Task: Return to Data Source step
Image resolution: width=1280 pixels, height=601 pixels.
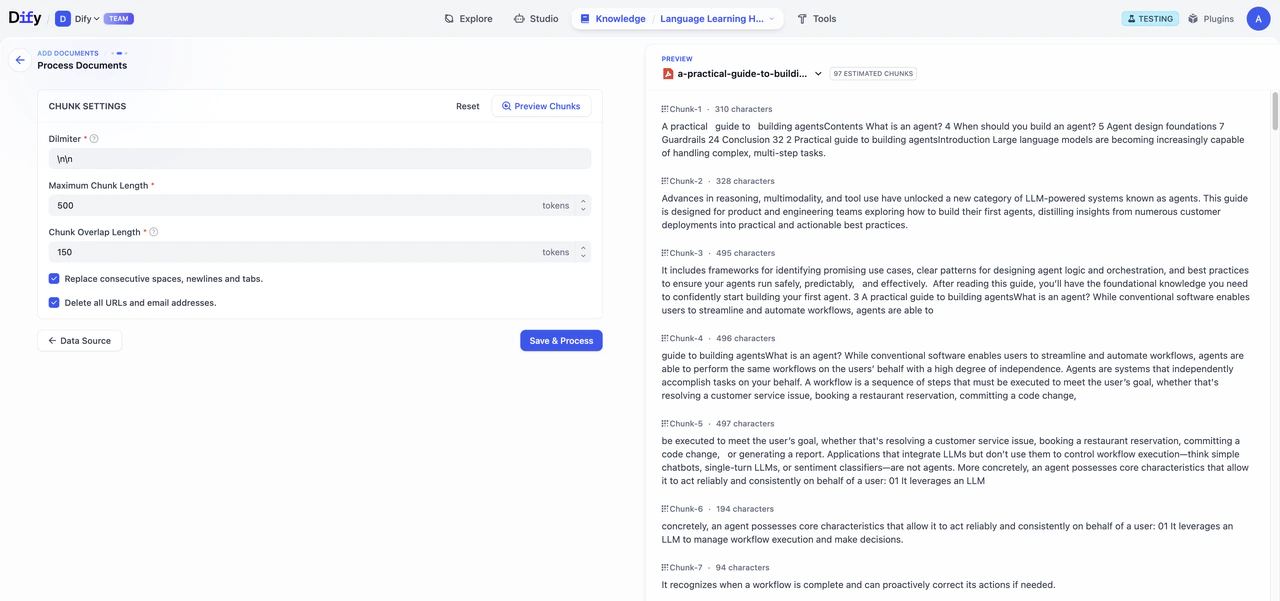Action: pos(80,341)
